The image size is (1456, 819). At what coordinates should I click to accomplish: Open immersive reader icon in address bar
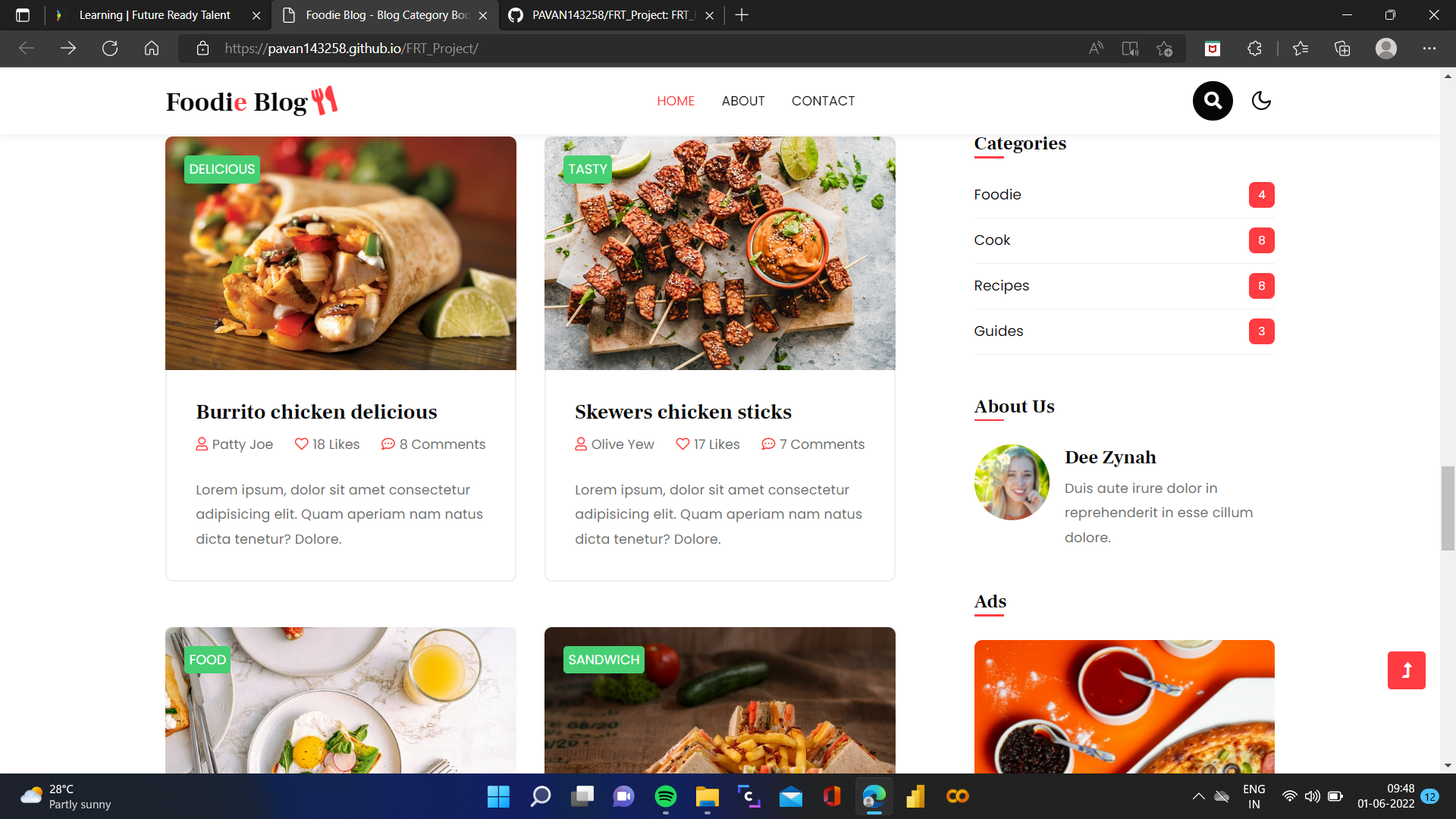coord(1130,49)
